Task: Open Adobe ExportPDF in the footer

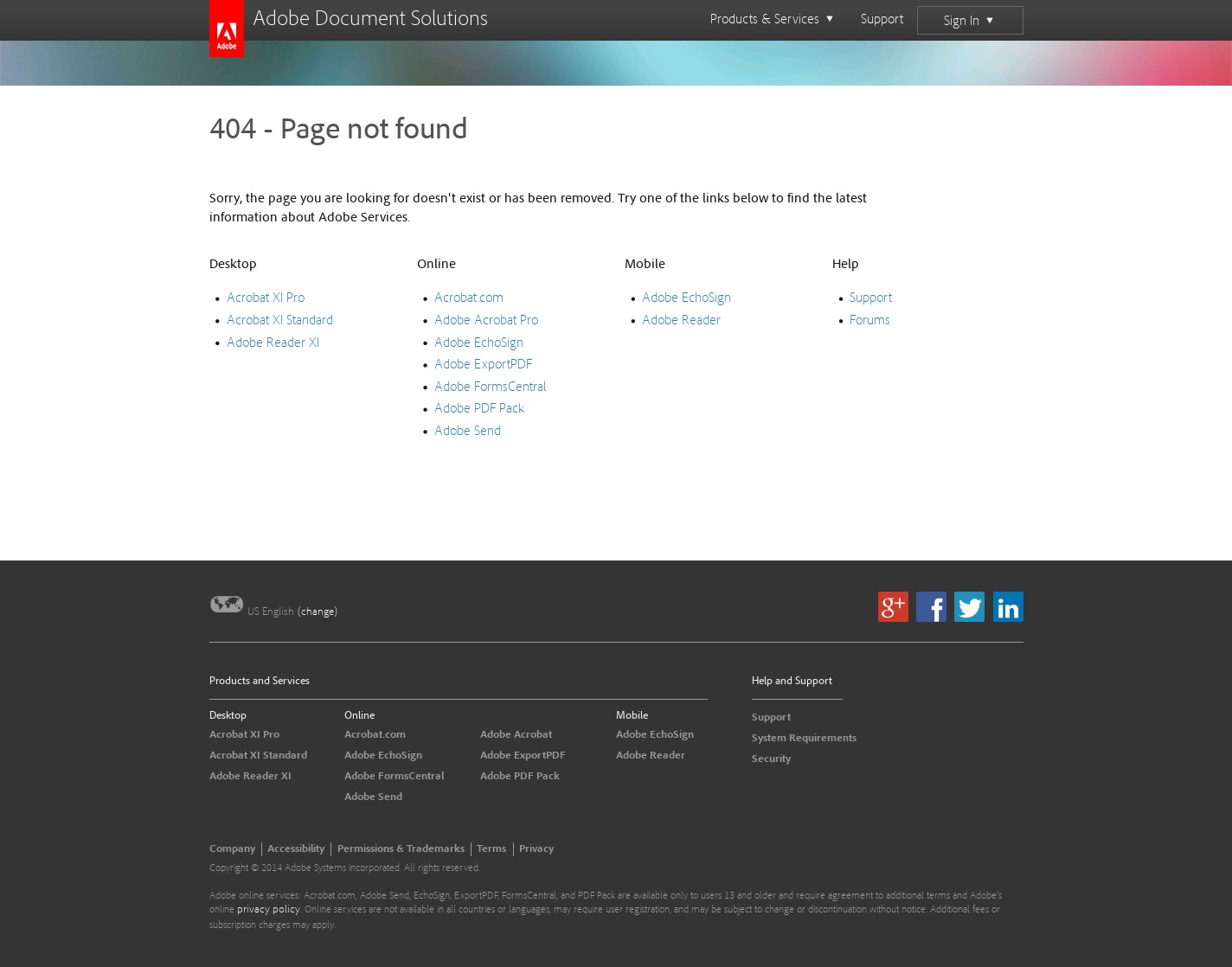Action: [x=523, y=755]
